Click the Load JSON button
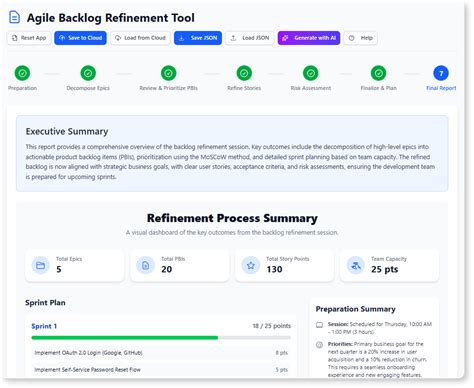 point(250,38)
